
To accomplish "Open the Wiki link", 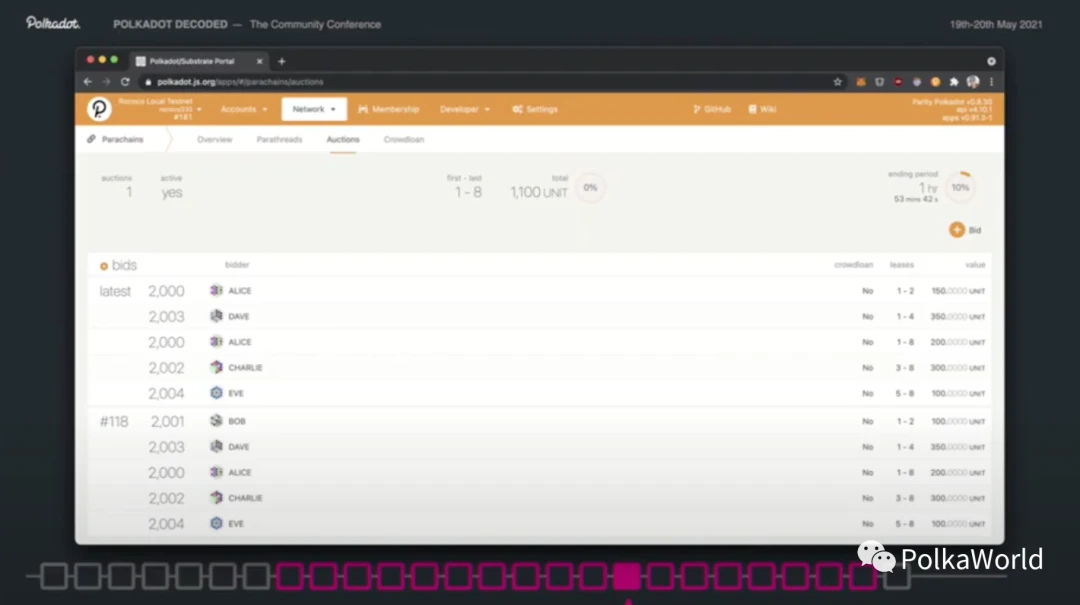I will point(762,109).
